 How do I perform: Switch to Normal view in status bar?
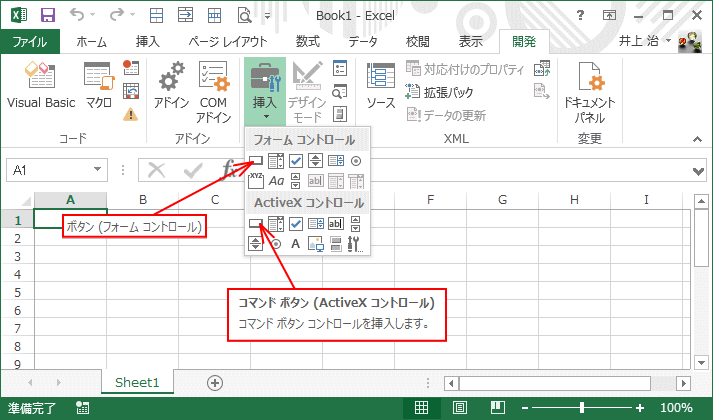[x=422, y=408]
